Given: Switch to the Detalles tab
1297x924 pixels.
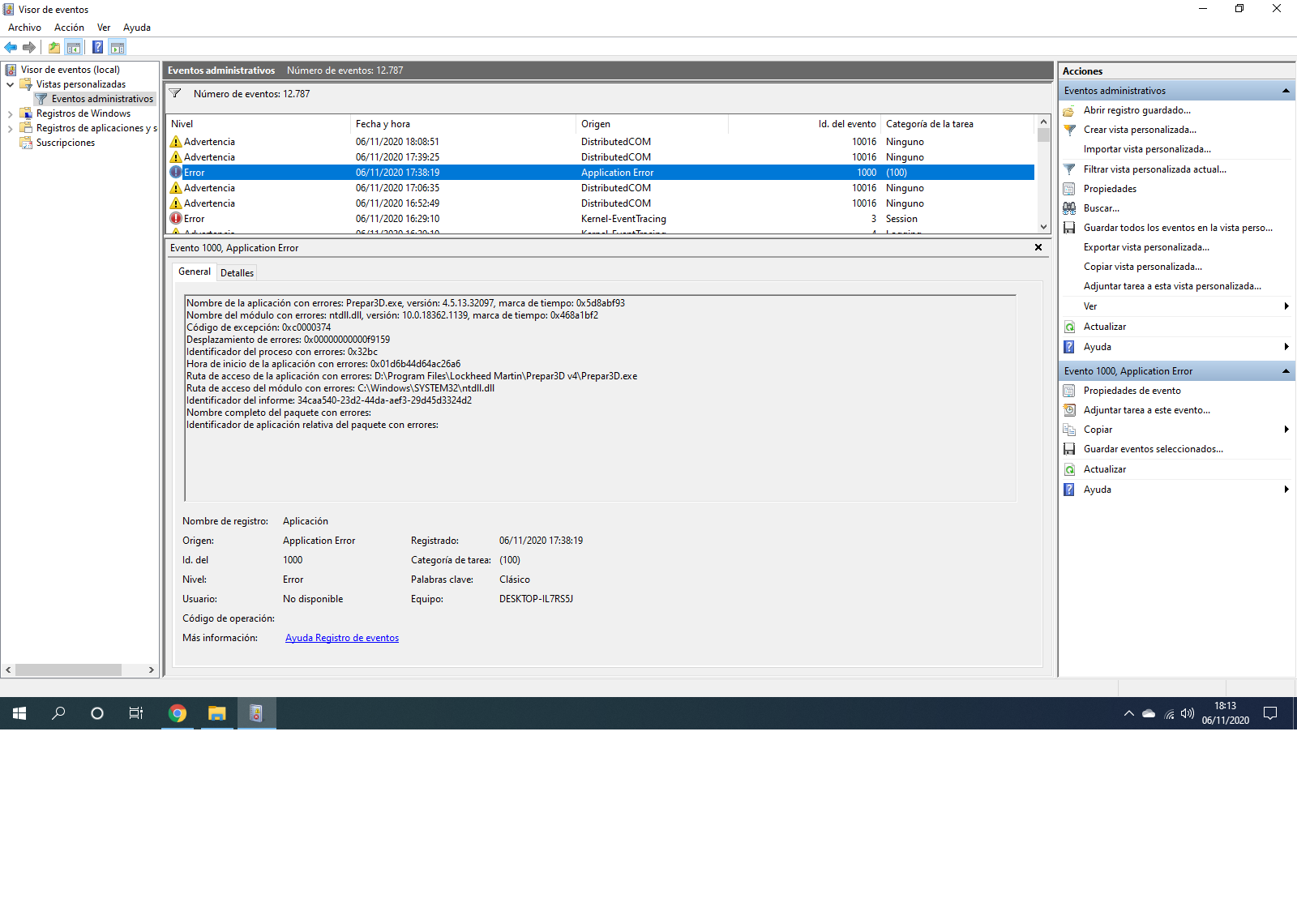Looking at the screenshot, I should 237,273.
